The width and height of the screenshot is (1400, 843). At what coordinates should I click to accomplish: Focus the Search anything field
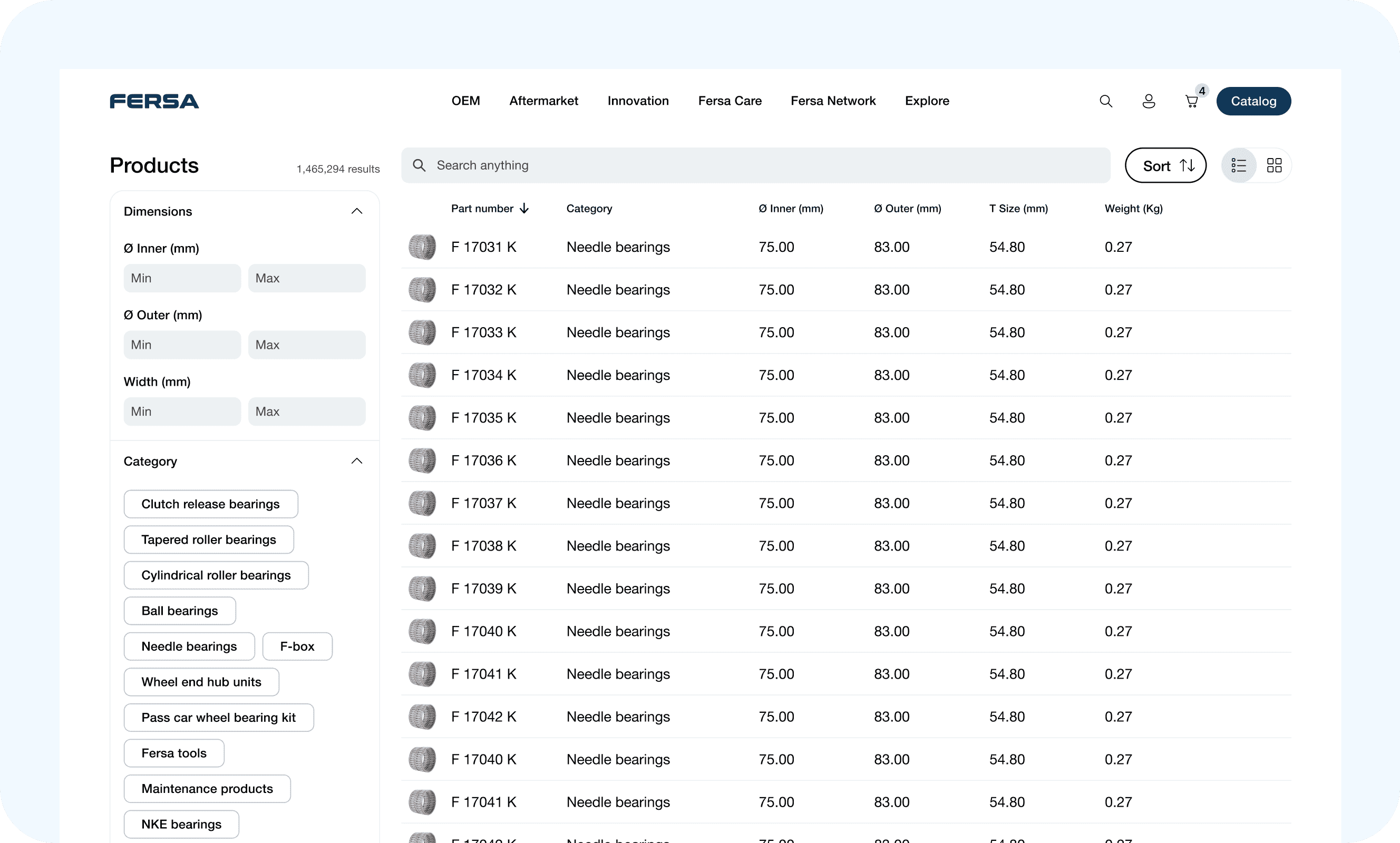[756, 165]
